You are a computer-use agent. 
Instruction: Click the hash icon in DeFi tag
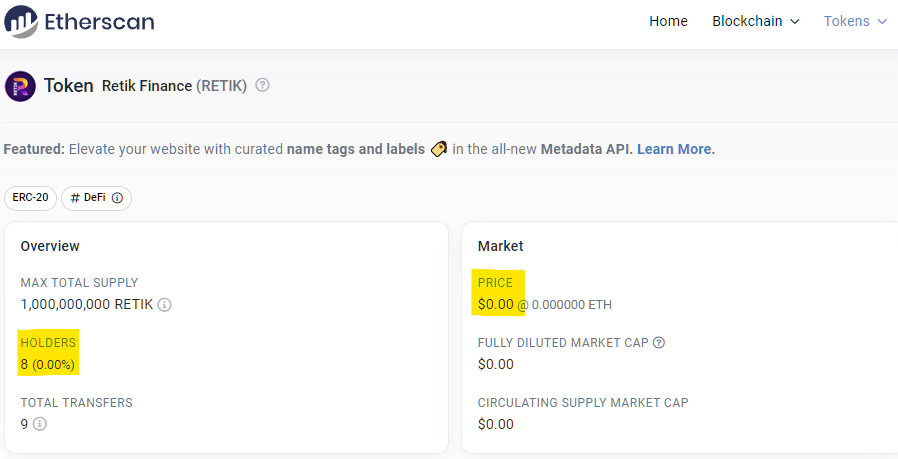[75, 198]
